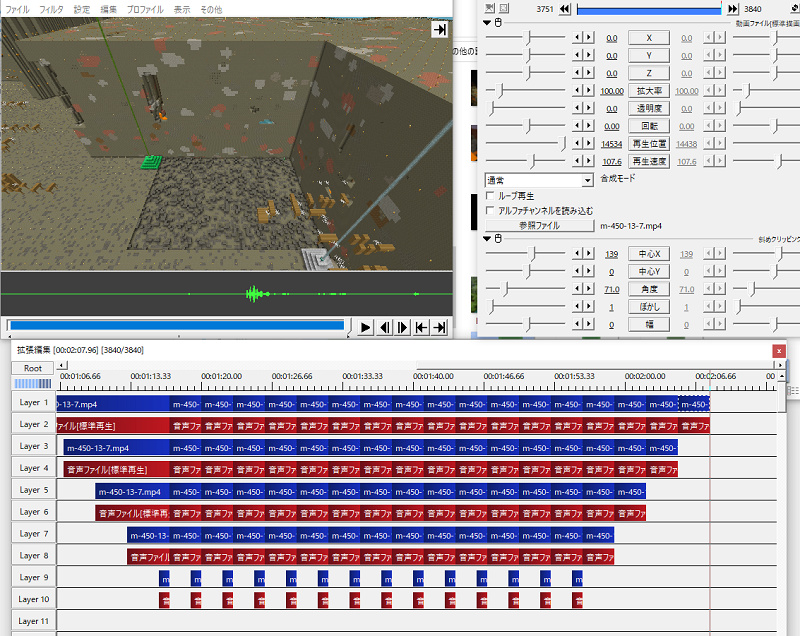Click the frame icon beside camera icon
The height and width of the screenshot is (636, 800).
tap(504, 8)
